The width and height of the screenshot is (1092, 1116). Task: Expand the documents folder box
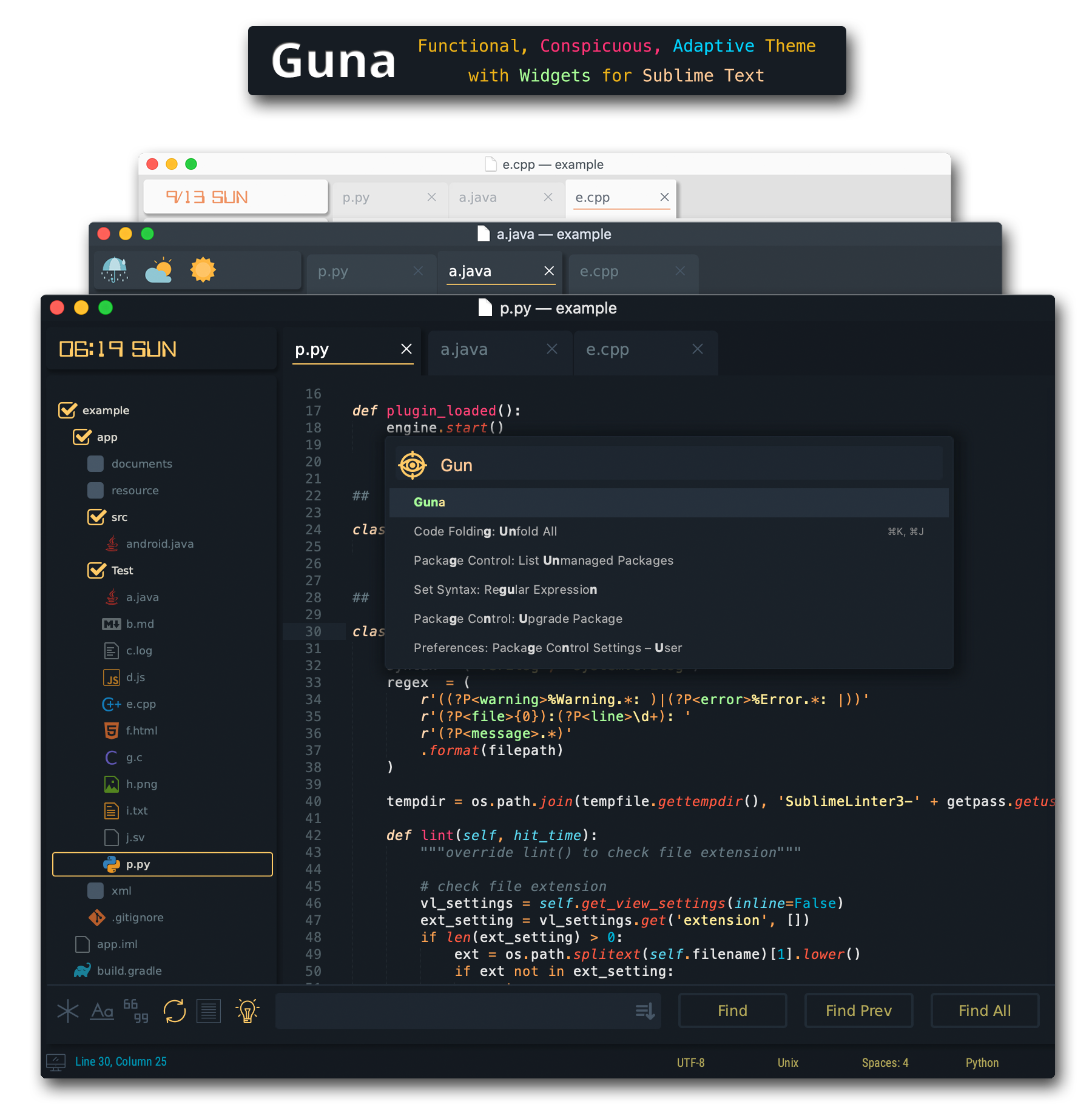coord(95,464)
